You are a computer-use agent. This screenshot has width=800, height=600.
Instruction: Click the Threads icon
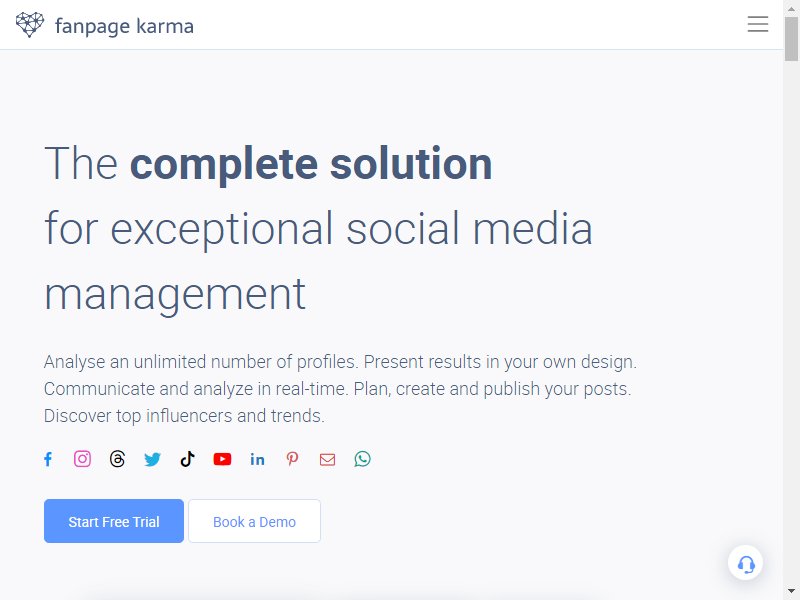click(117, 459)
